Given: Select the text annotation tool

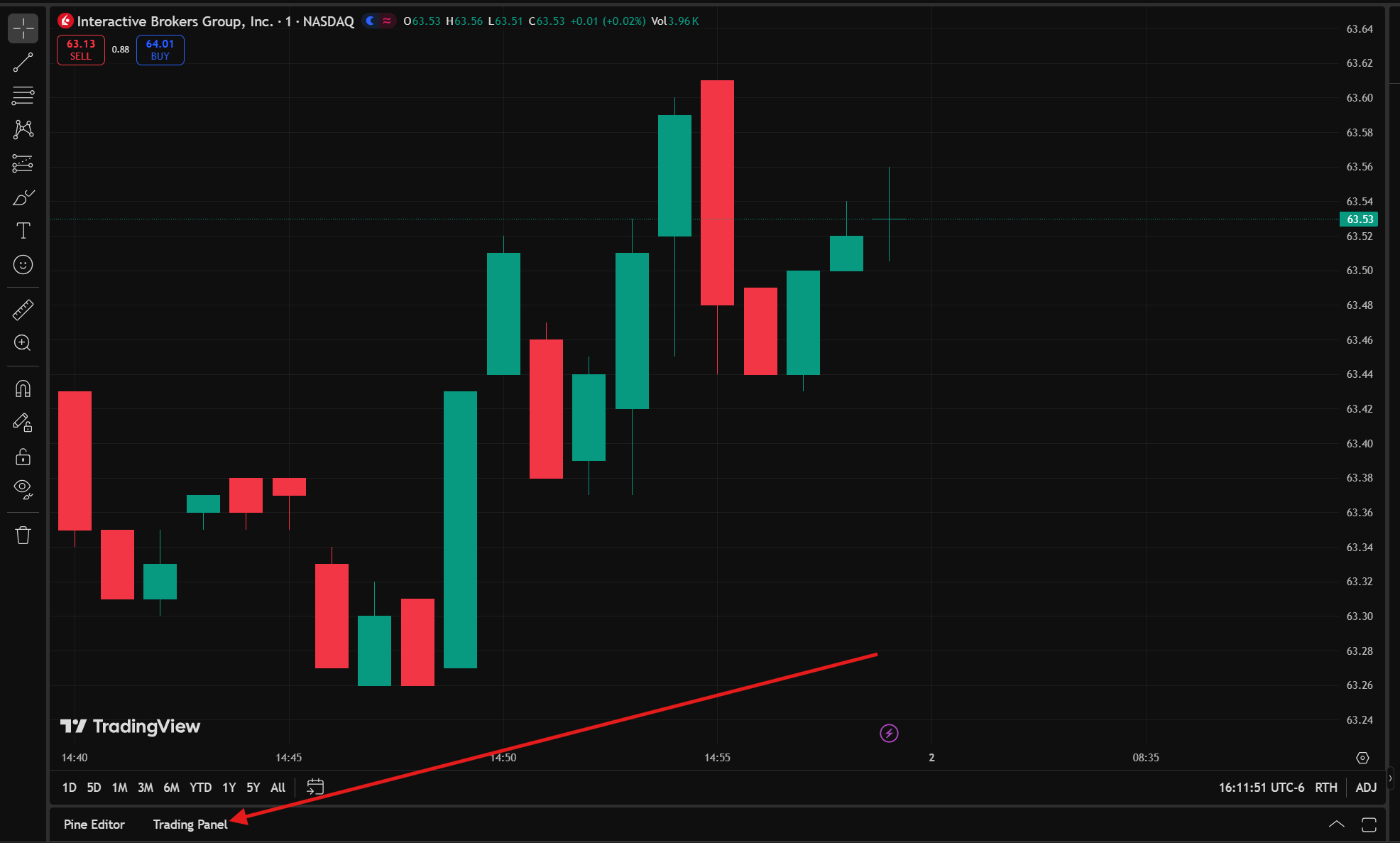Looking at the screenshot, I should [23, 231].
